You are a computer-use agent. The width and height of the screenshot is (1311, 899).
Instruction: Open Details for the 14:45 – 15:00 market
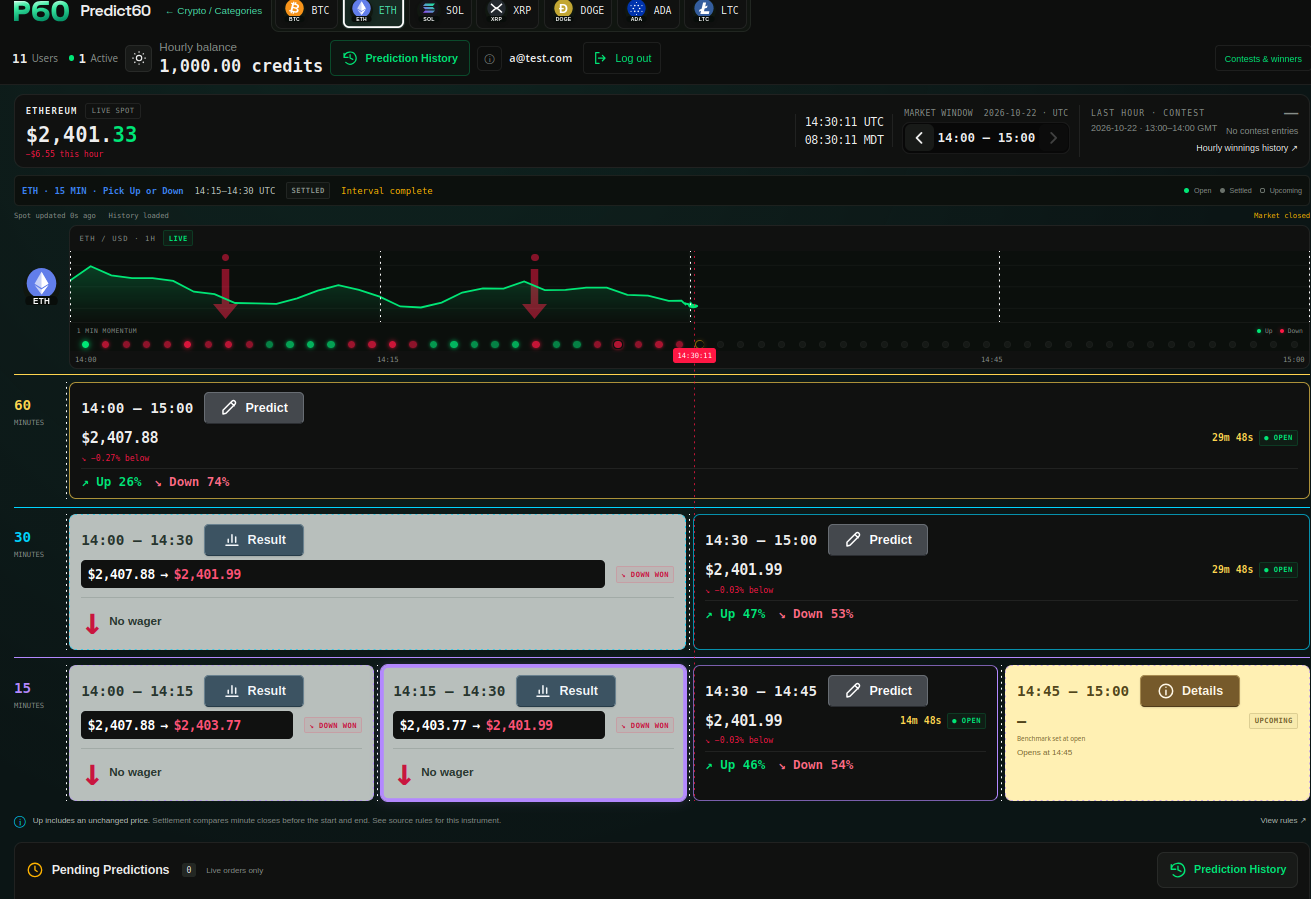coord(1190,691)
